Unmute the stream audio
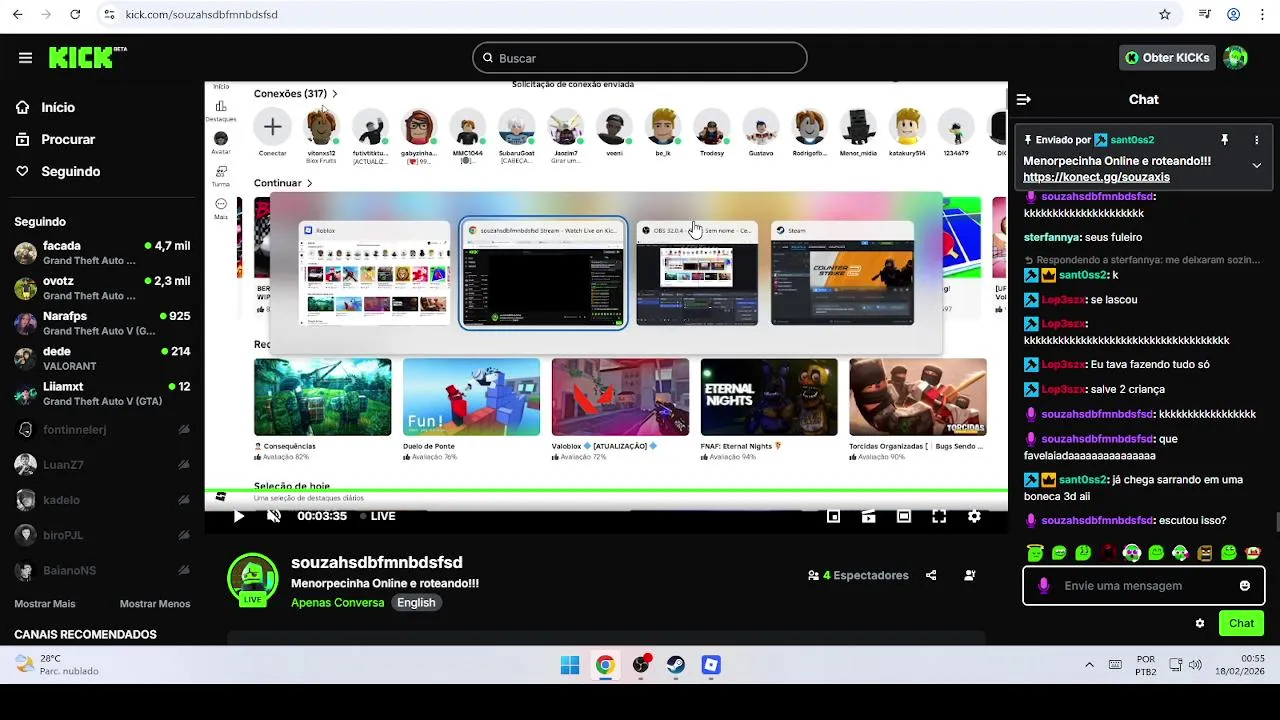 (x=274, y=516)
